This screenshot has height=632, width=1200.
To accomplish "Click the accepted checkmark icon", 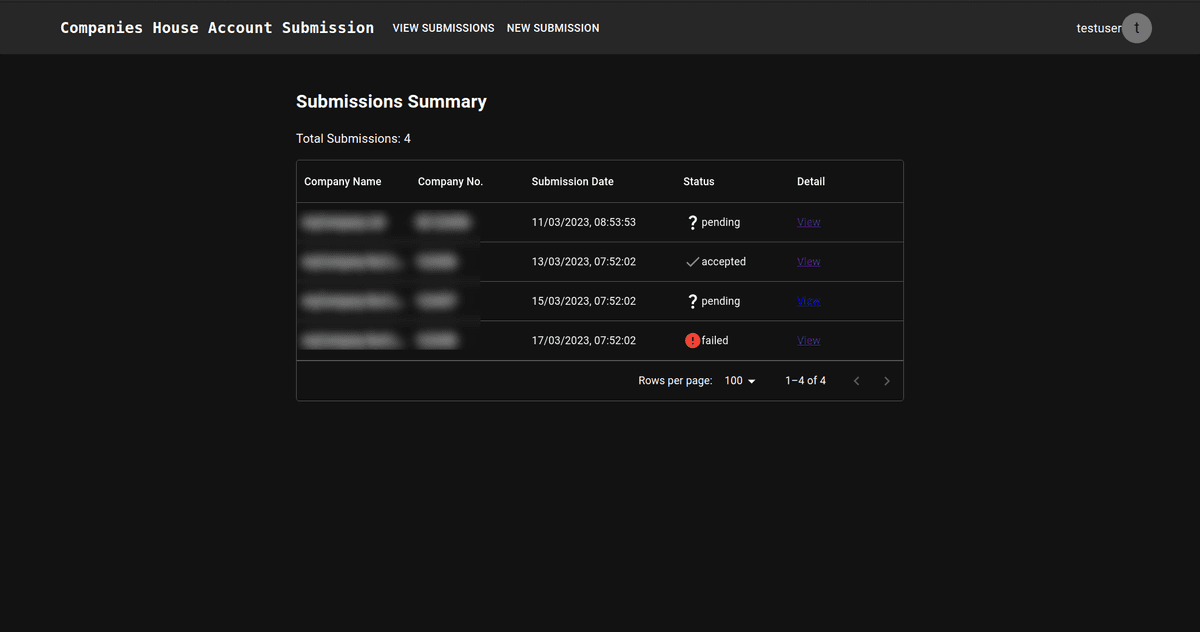I will click(x=692, y=262).
